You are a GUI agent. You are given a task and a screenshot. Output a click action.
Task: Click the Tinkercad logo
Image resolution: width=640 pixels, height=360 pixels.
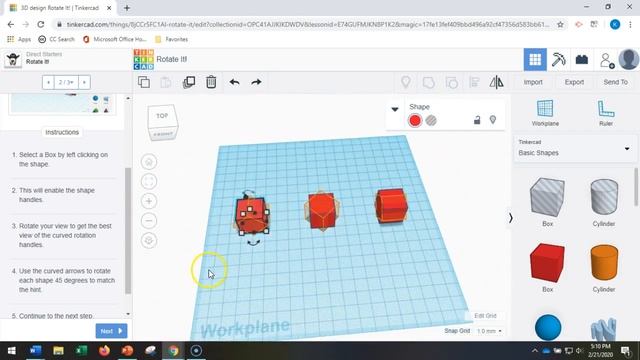tap(144, 60)
